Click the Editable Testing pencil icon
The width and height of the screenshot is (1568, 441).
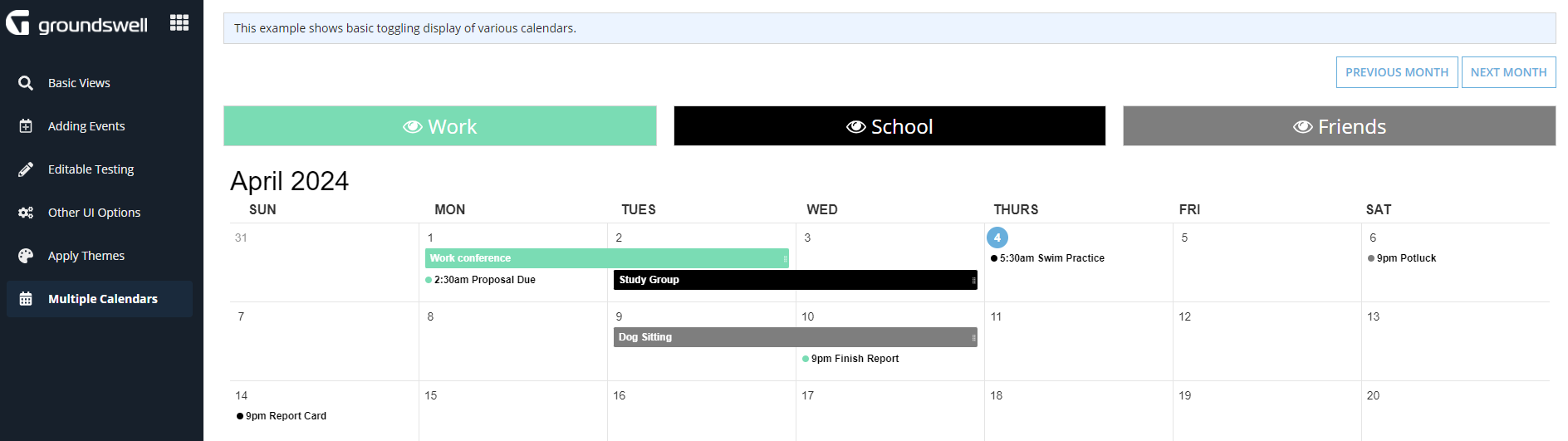click(x=26, y=169)
